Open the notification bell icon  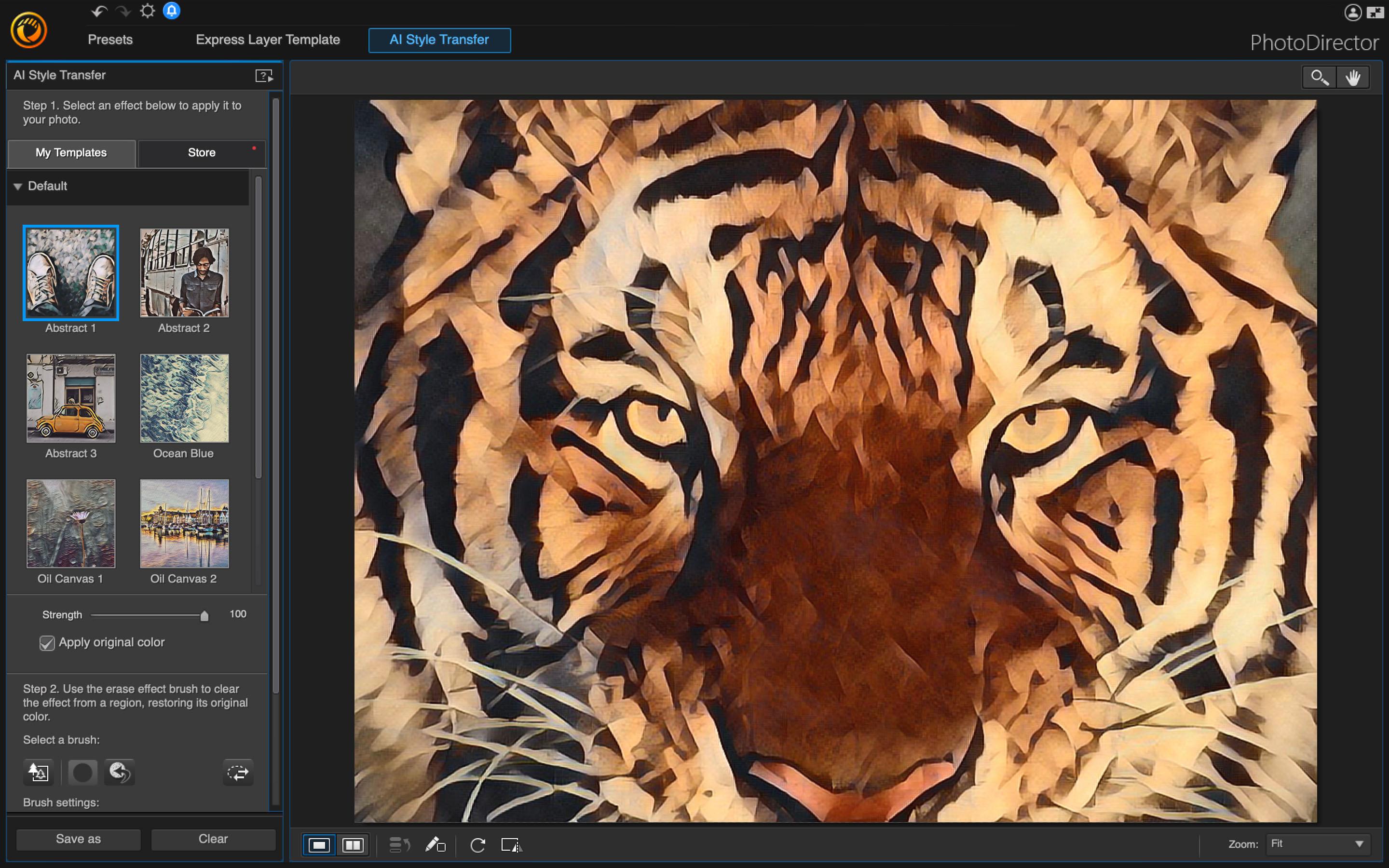click(x=171, y=11)
